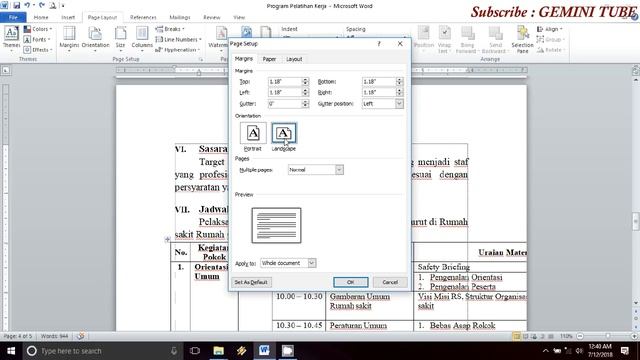640x360 pixels.
Task: Open the Windows Start menu
Action: tap(11, 351)
